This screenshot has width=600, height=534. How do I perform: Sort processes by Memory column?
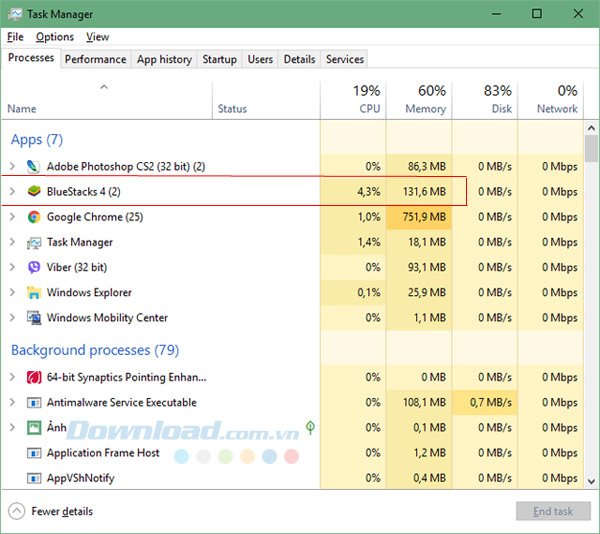[x=419, y=100]
